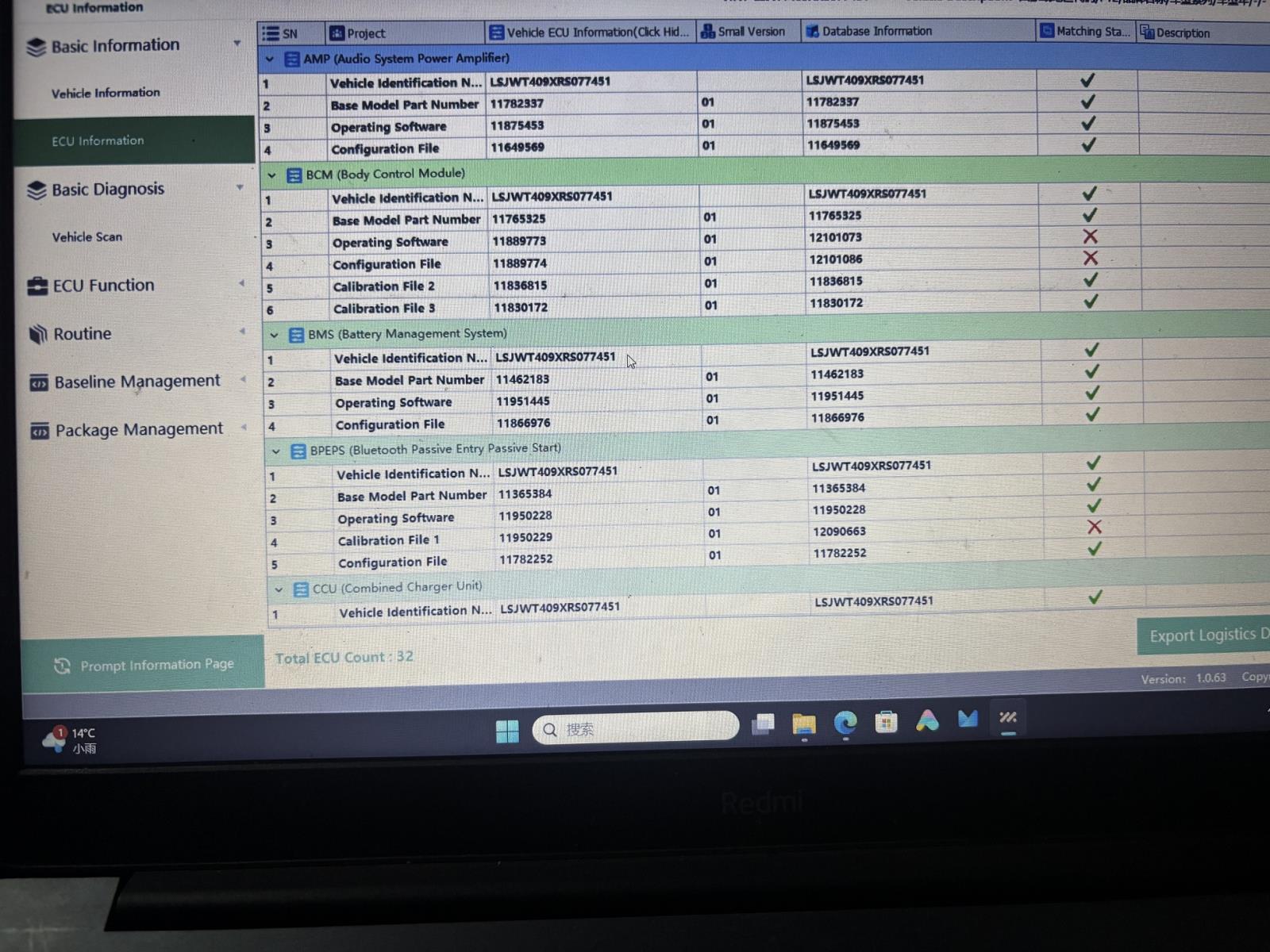Collapse the BCM Body Control Module group
This screenshot has height=952, width=1270.
271,175
